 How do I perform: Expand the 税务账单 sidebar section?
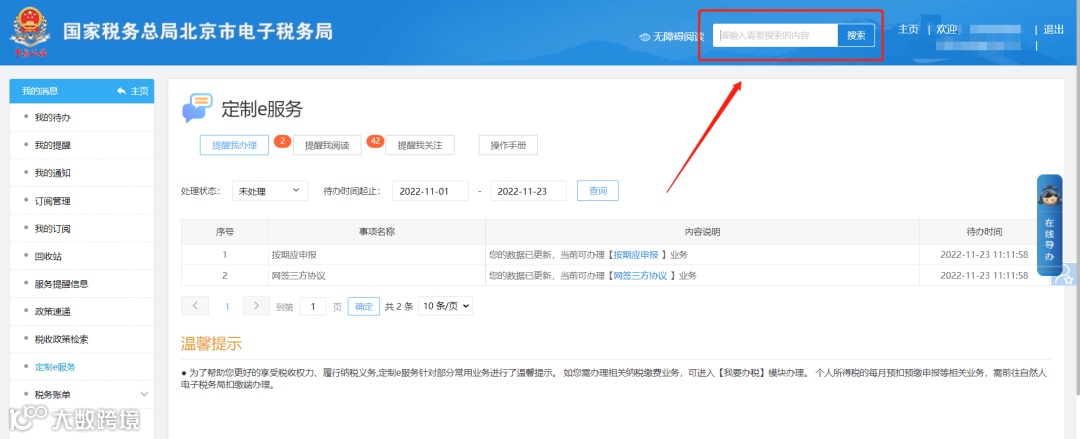coord(144,394)
